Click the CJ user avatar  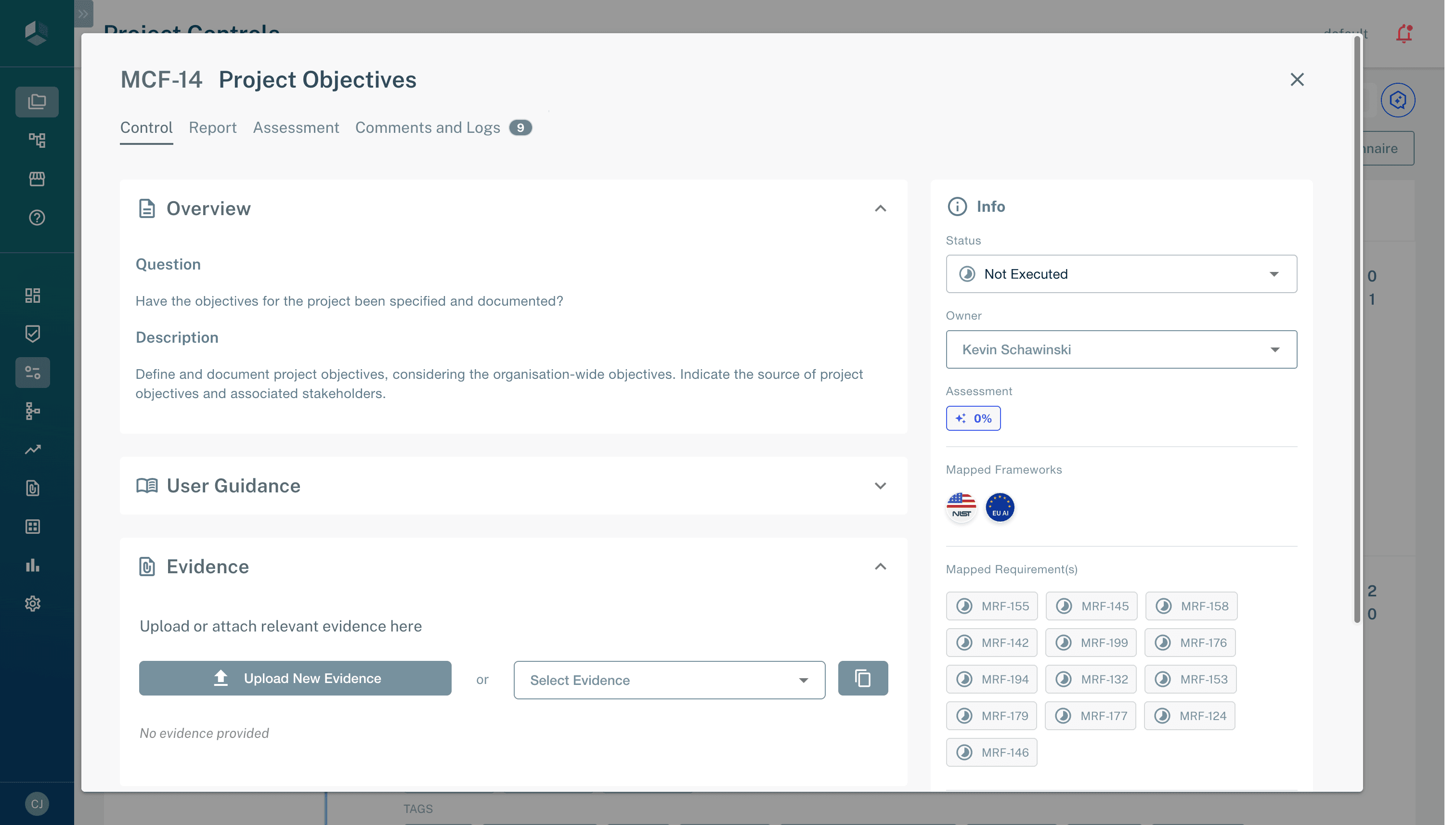click(37, 803)
